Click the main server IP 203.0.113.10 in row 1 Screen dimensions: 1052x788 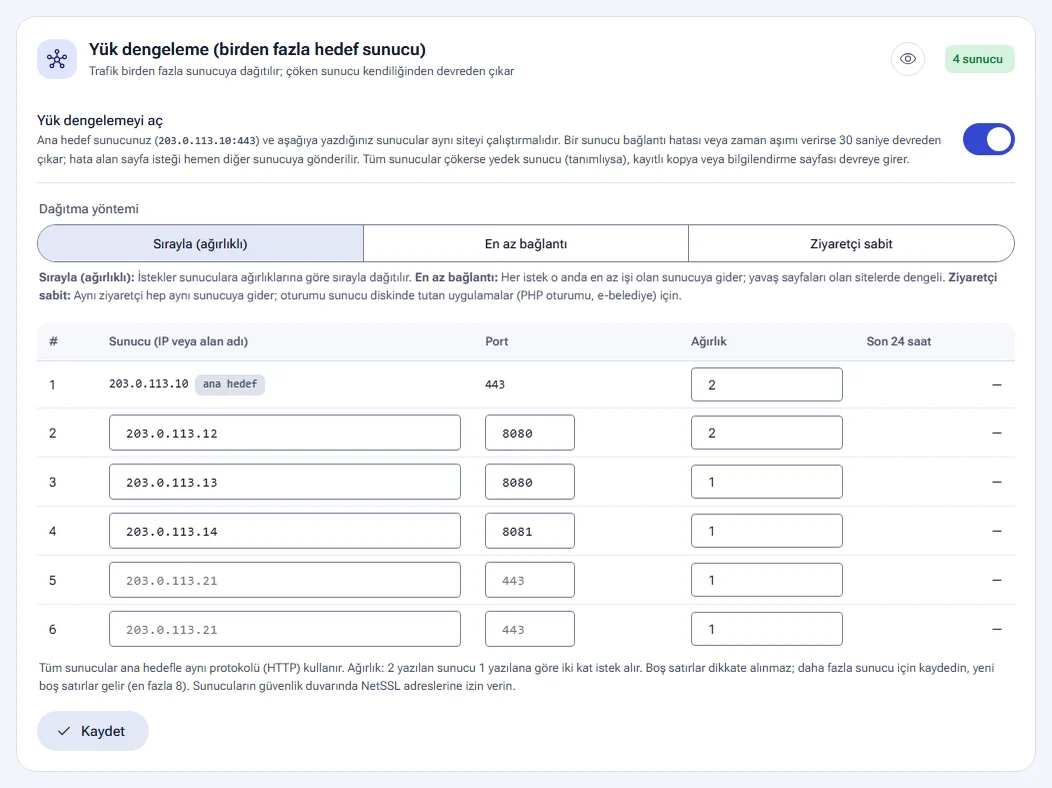click(148, 384)
